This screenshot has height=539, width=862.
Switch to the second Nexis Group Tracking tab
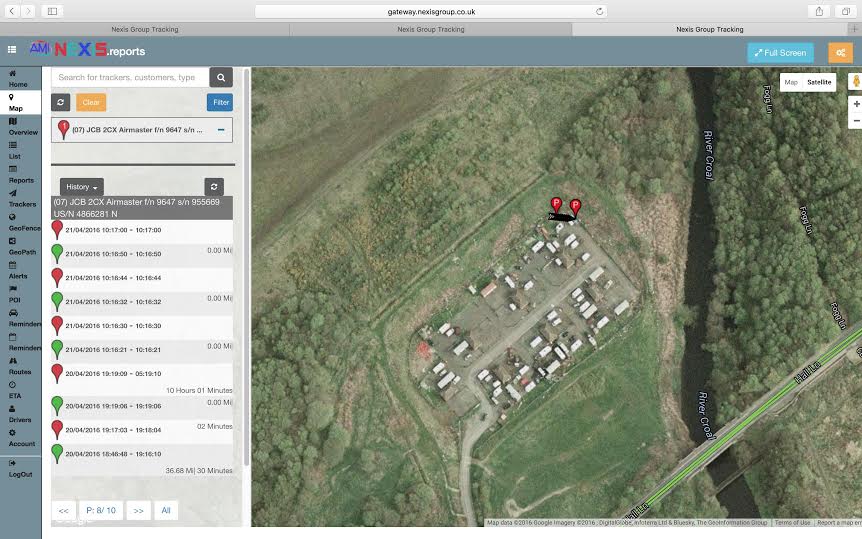point(431,29)
